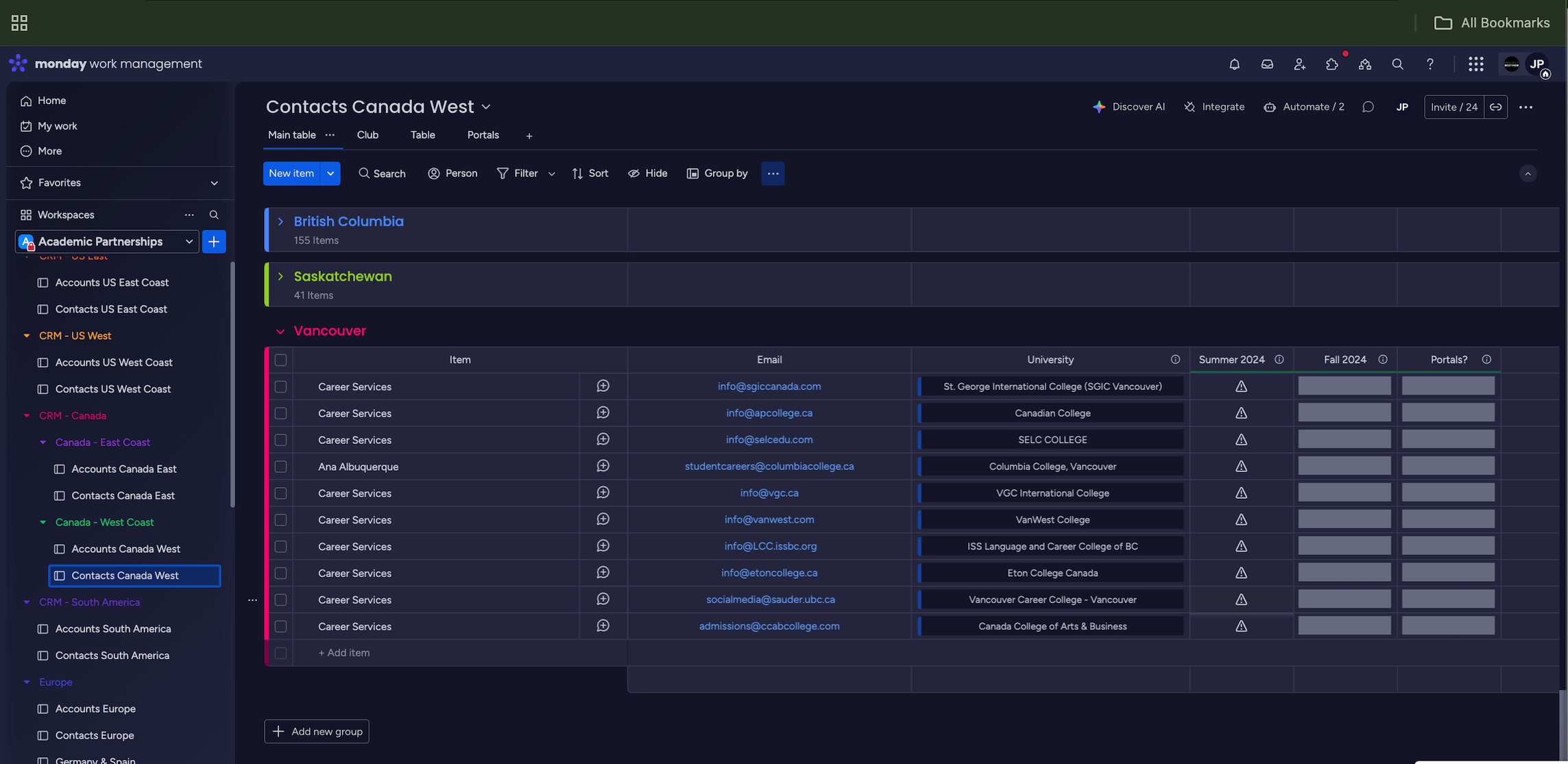Open Automate / 2 panel
Screen dimensions: 1568x764
[x=1303, y=107]
